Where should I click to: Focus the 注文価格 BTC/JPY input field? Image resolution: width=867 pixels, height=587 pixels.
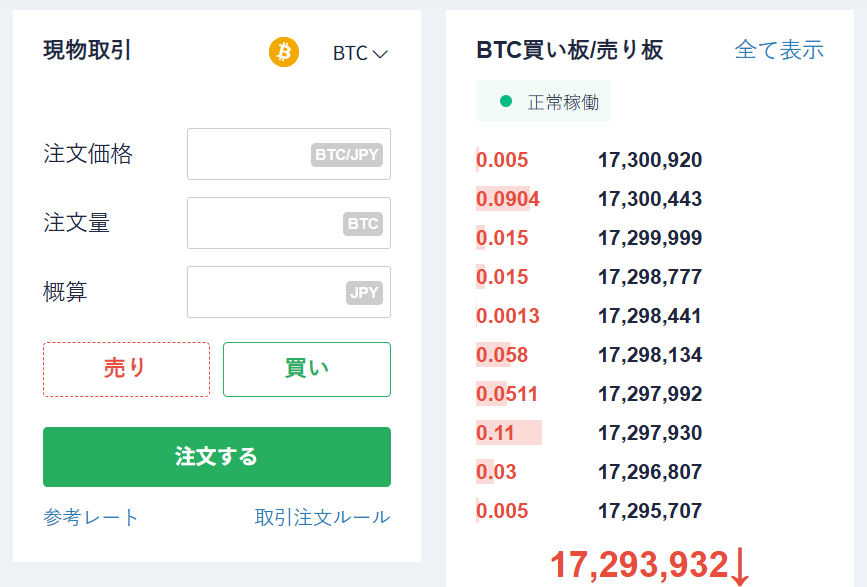(x=289, y=154)
